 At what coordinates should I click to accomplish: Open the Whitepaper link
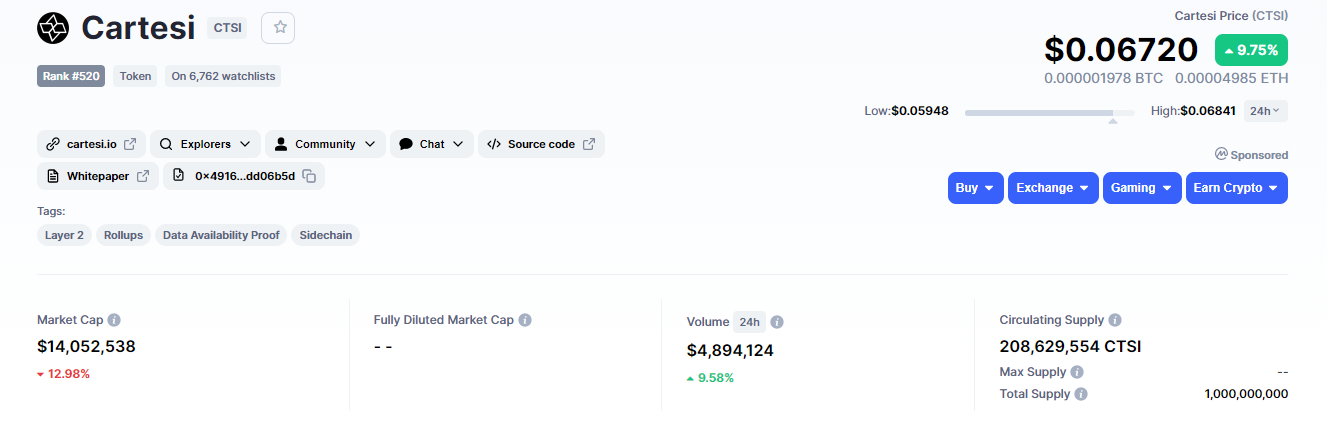tap(98, 176)
